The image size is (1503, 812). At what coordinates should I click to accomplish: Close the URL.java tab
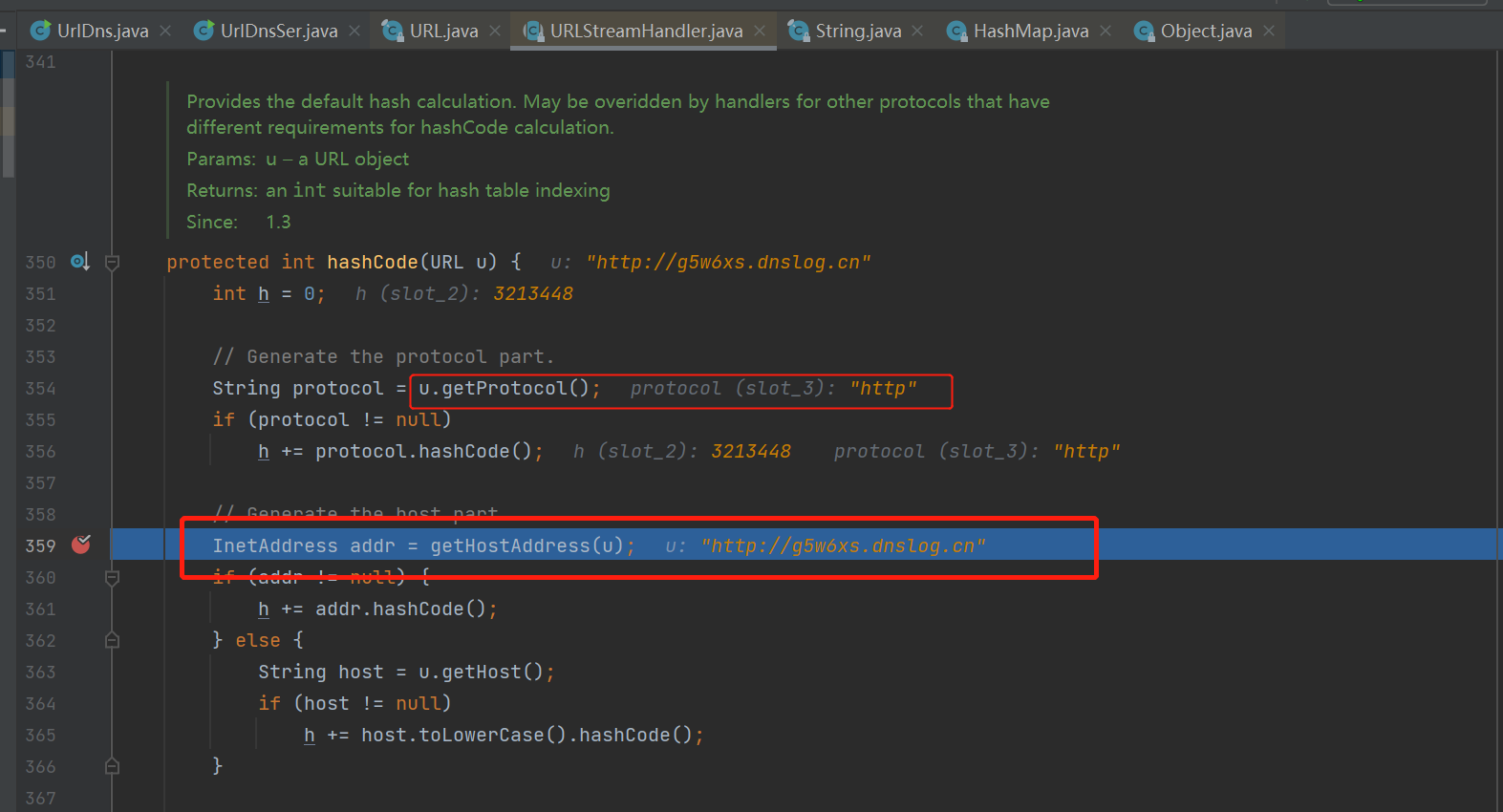495,31
